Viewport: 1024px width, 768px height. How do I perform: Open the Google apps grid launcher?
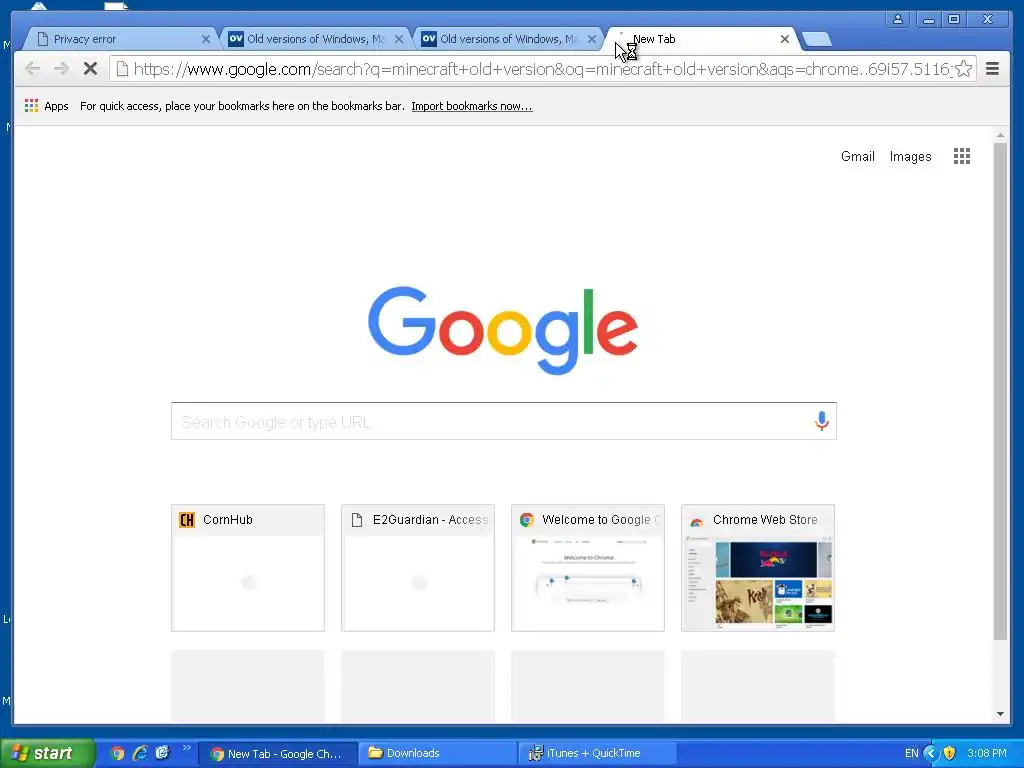961,156
